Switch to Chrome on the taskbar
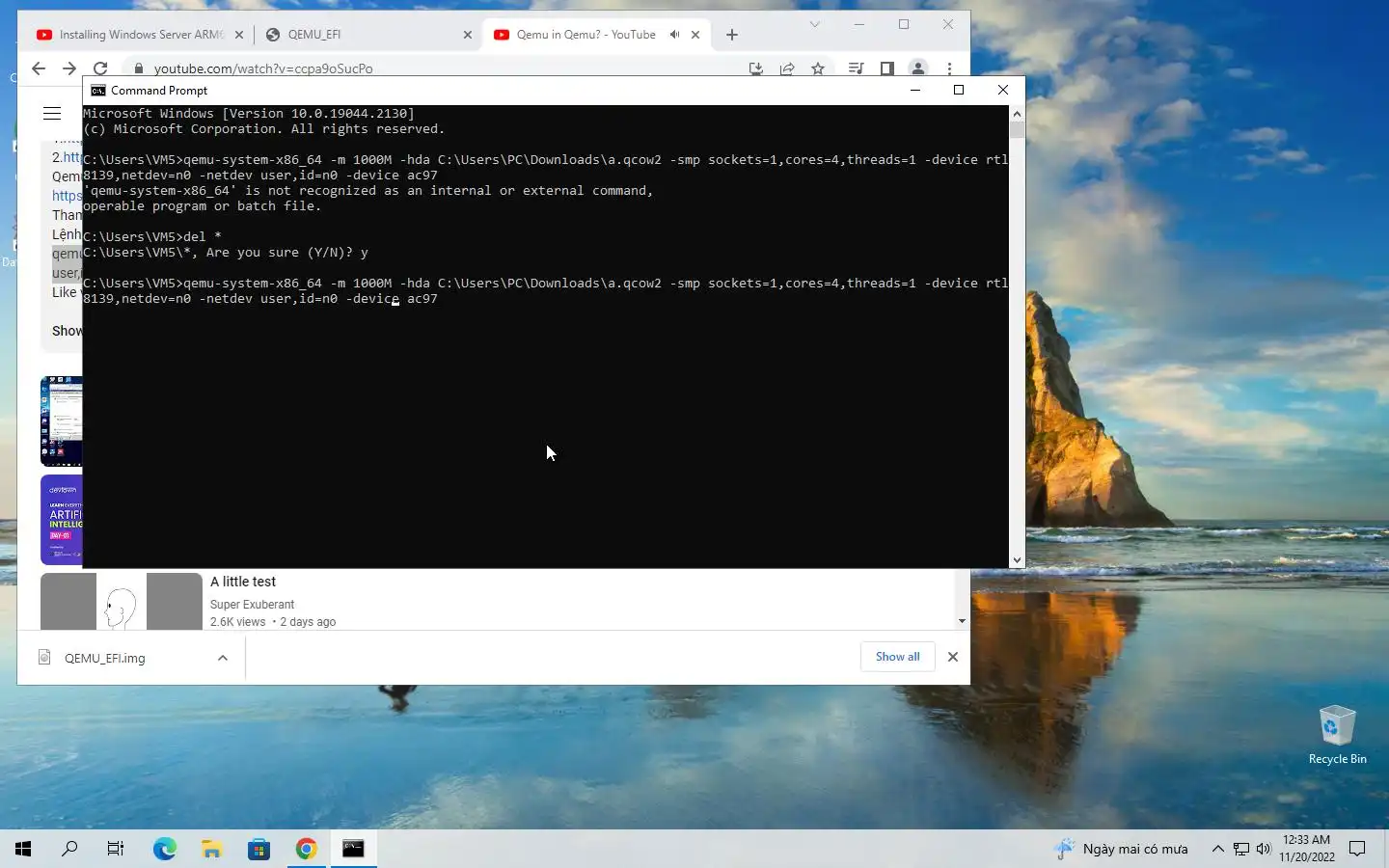The height and width of the screenshot is (868, 1389). tap(306, 849)
